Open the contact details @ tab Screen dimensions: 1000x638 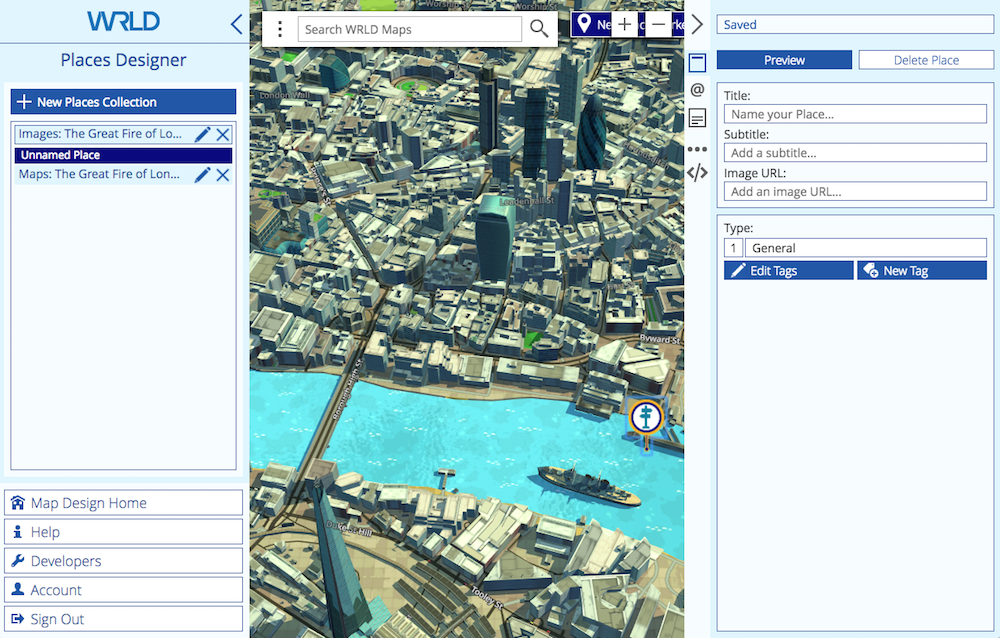tap(697, 90)
